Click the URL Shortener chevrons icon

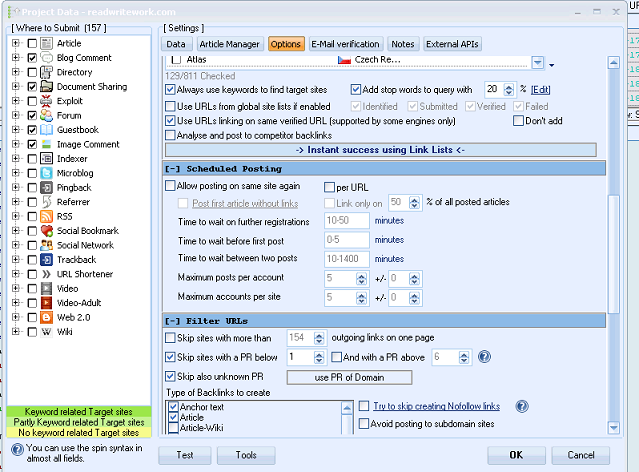point(46,274)
